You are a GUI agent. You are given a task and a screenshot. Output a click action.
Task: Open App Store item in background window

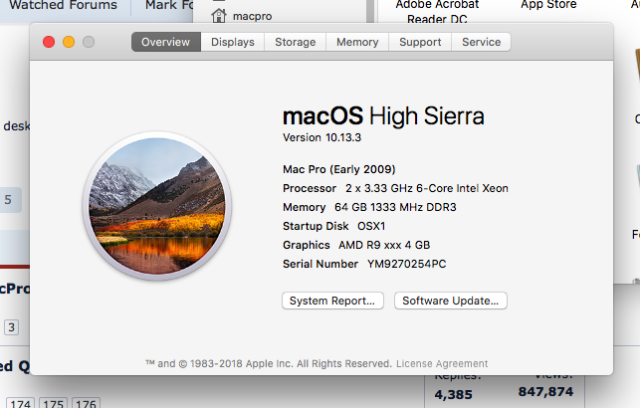click(549, 4)
